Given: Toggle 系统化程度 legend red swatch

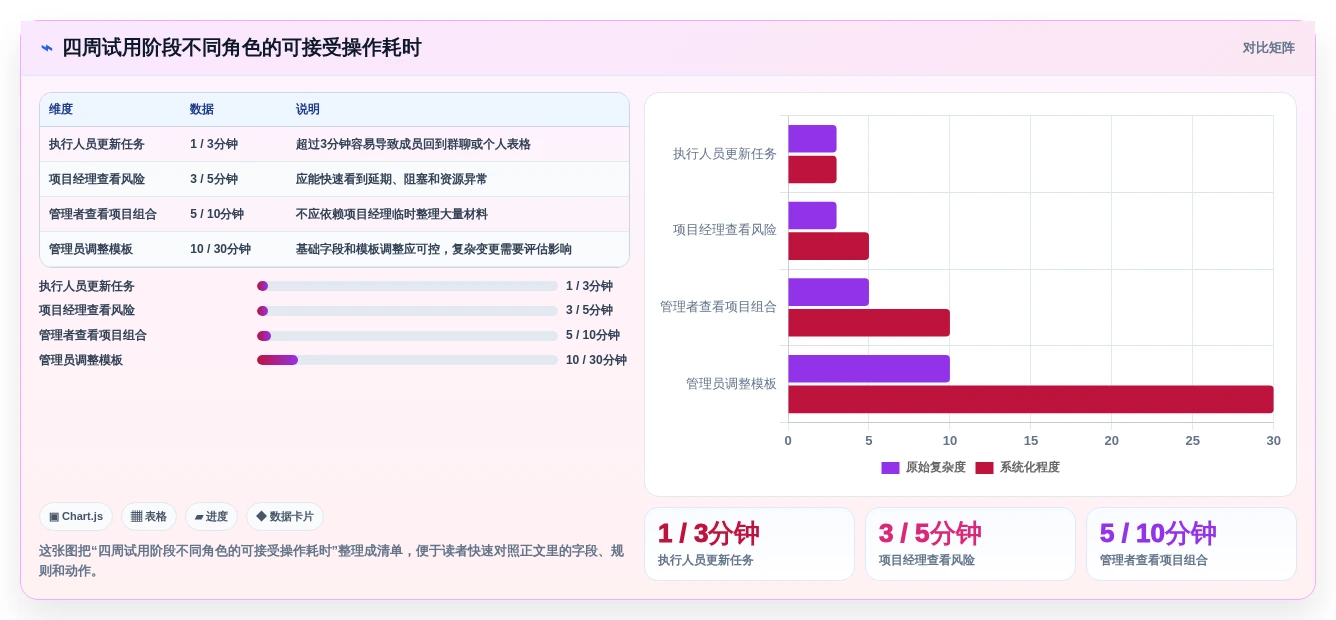Looking at the screenshot, I should coord(984,468).
